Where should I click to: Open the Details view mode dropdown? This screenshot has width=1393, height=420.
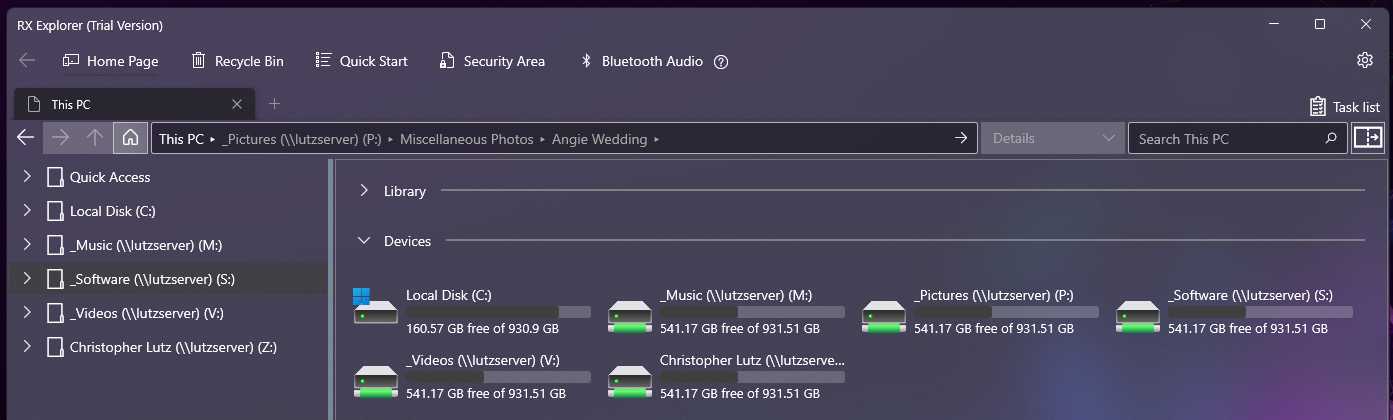1052,138
